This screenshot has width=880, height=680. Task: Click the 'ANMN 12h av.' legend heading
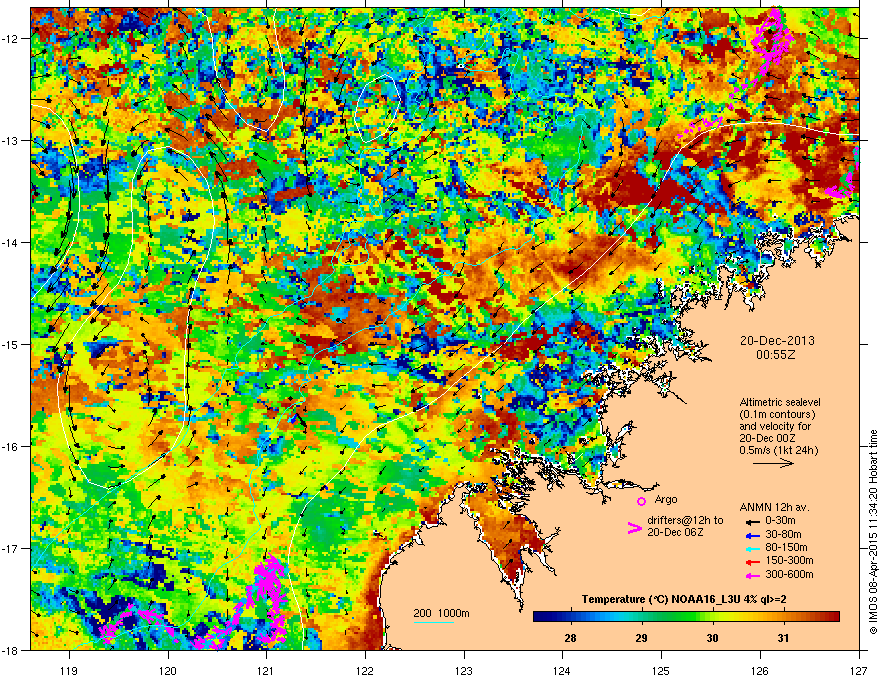point(774,507)
